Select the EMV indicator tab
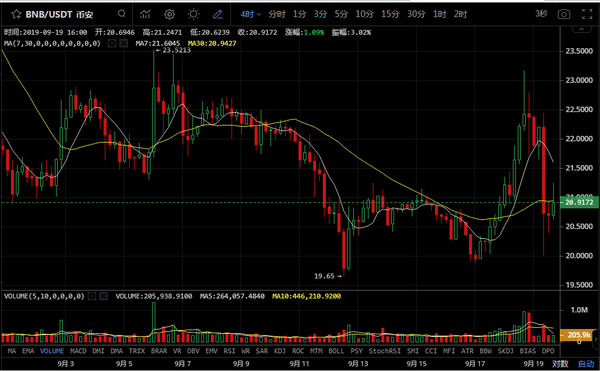Image resolution: width=600 pixels, height=371 pixels. coord(212,351)
